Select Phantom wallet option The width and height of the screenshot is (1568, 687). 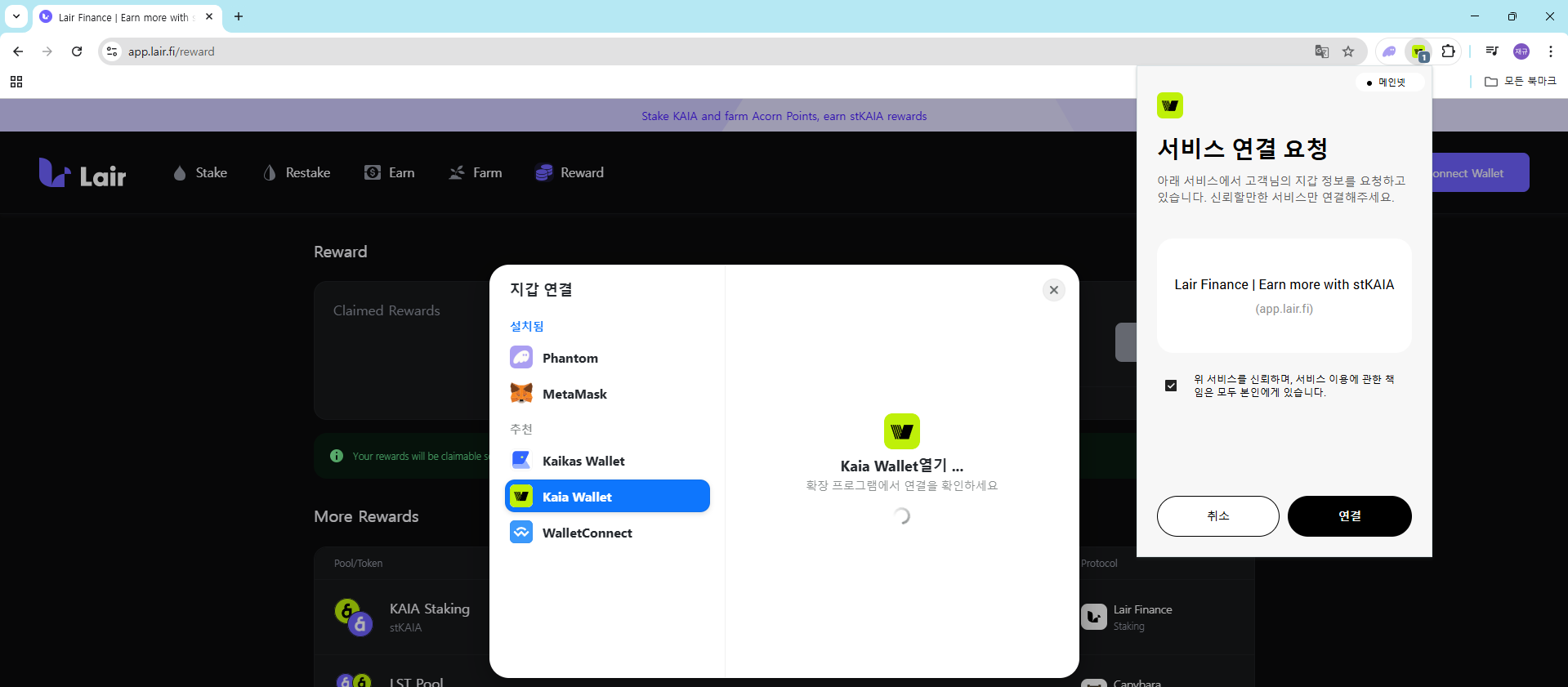click(x=607, y=358)
